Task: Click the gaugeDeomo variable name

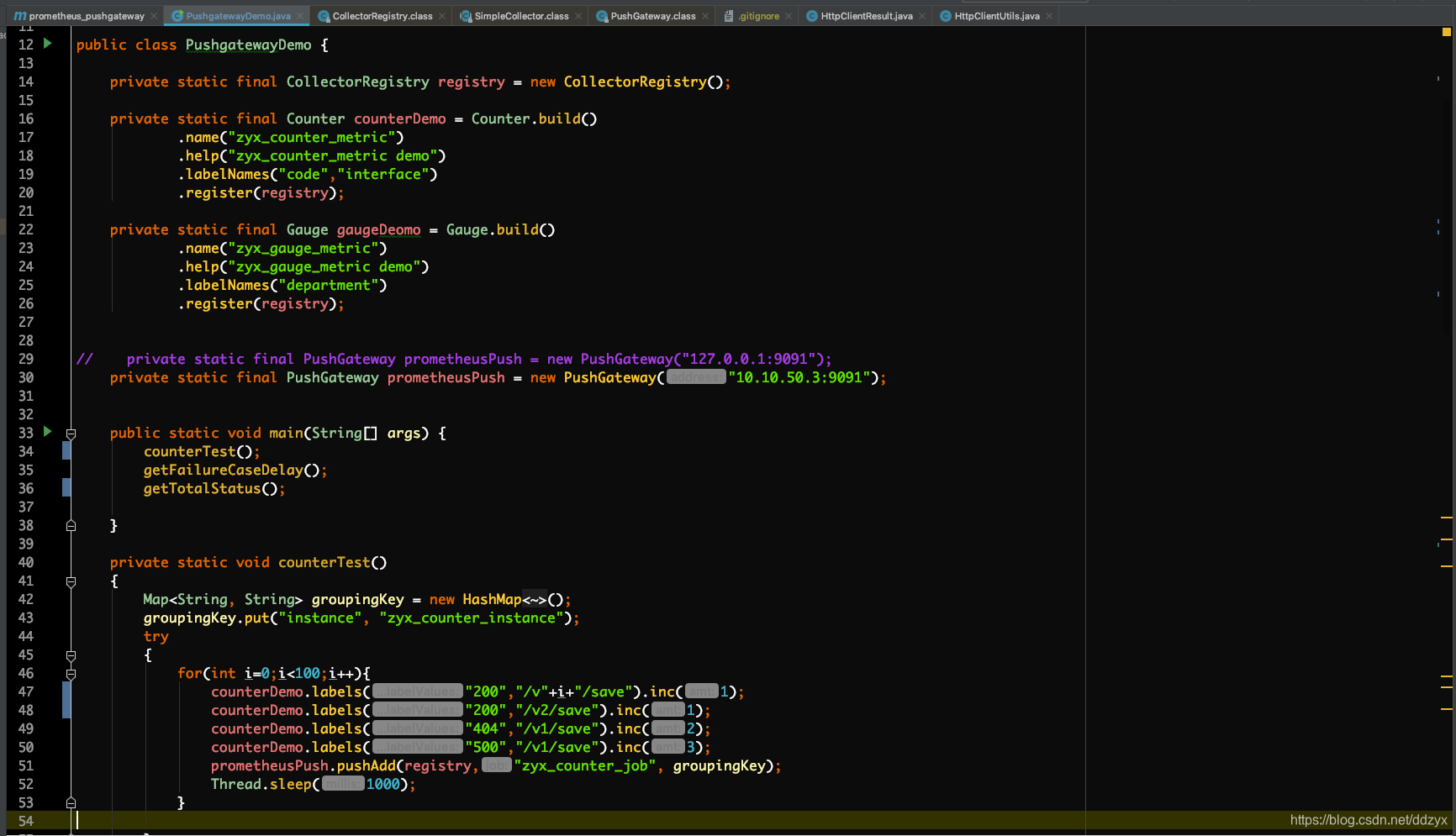Action: point(378,230)
